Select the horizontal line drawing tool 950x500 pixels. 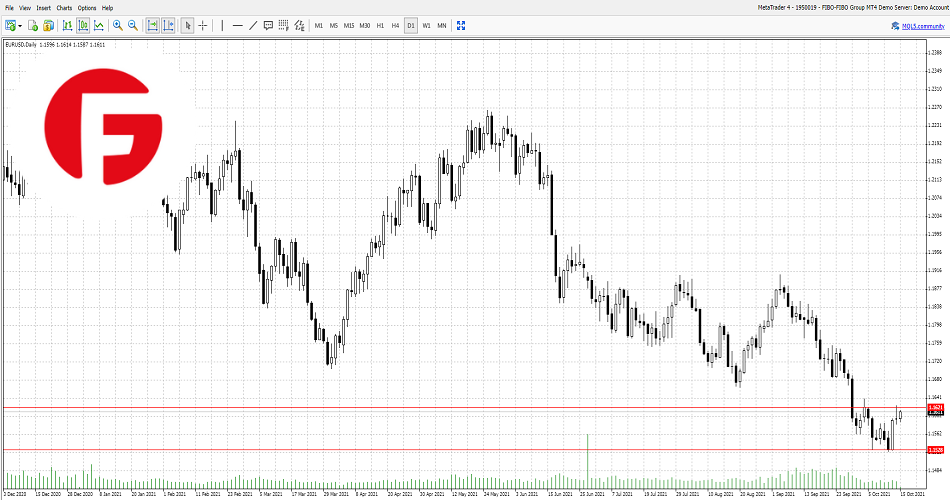click(237, 25)
